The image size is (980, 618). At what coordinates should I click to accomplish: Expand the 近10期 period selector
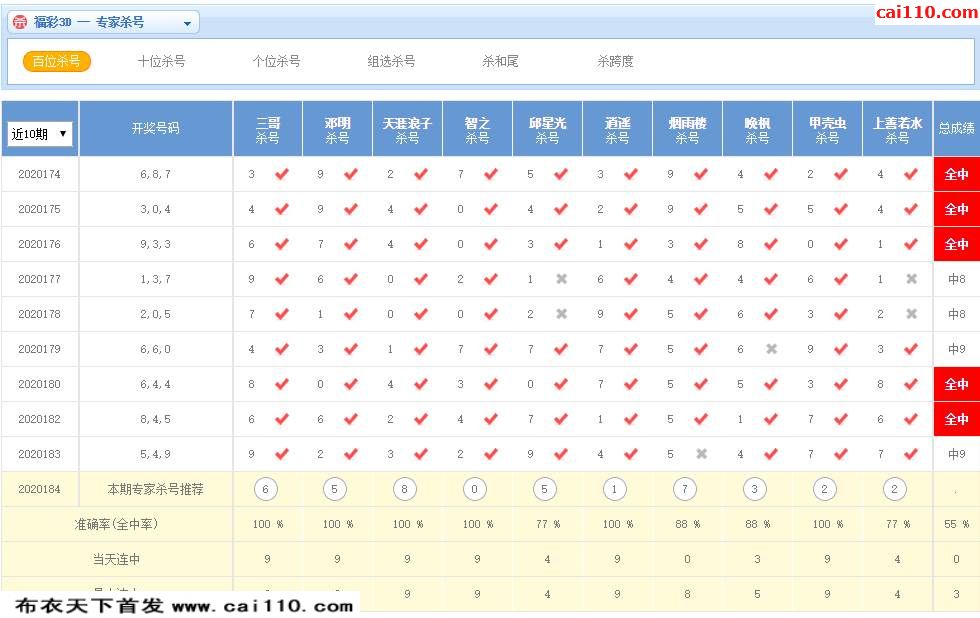pyautogui.click(x=39, y=134)
